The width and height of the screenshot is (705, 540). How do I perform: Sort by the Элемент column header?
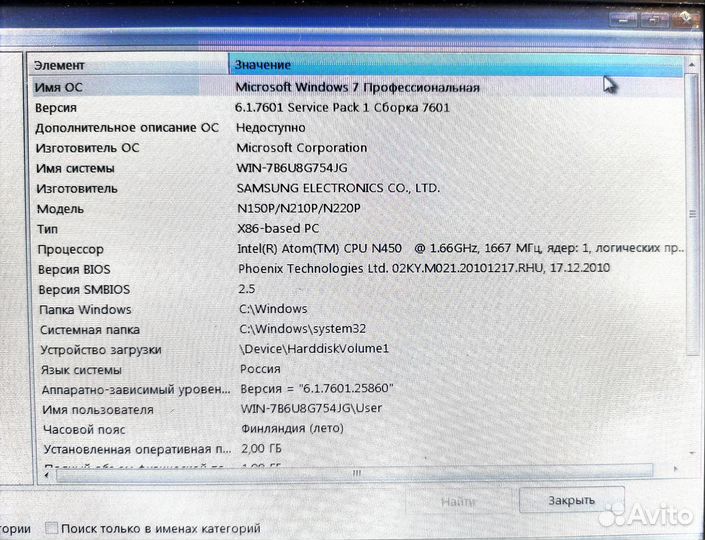pos(129,65)
